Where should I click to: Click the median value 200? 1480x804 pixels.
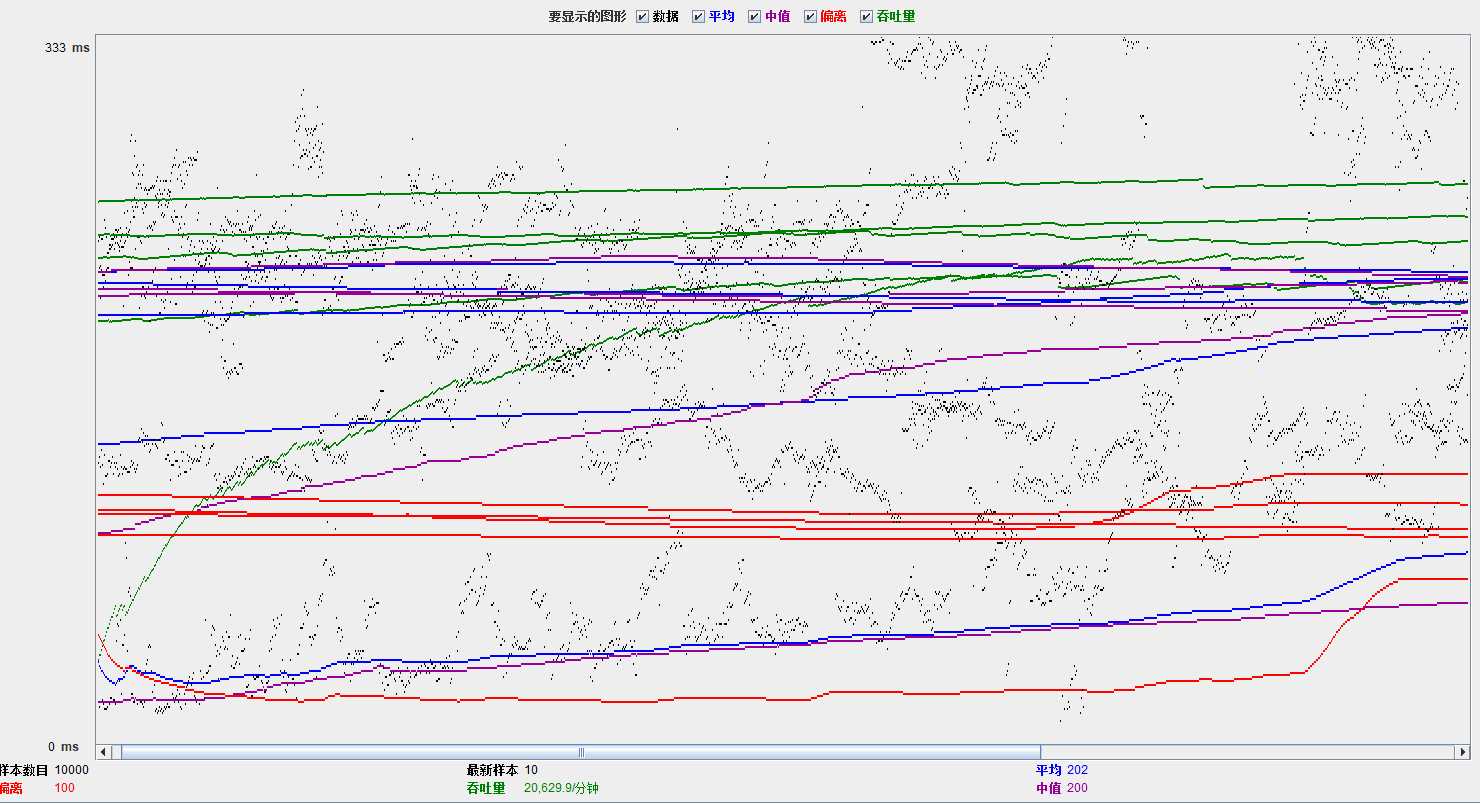pyautogui.click(x=1077, y=788)
